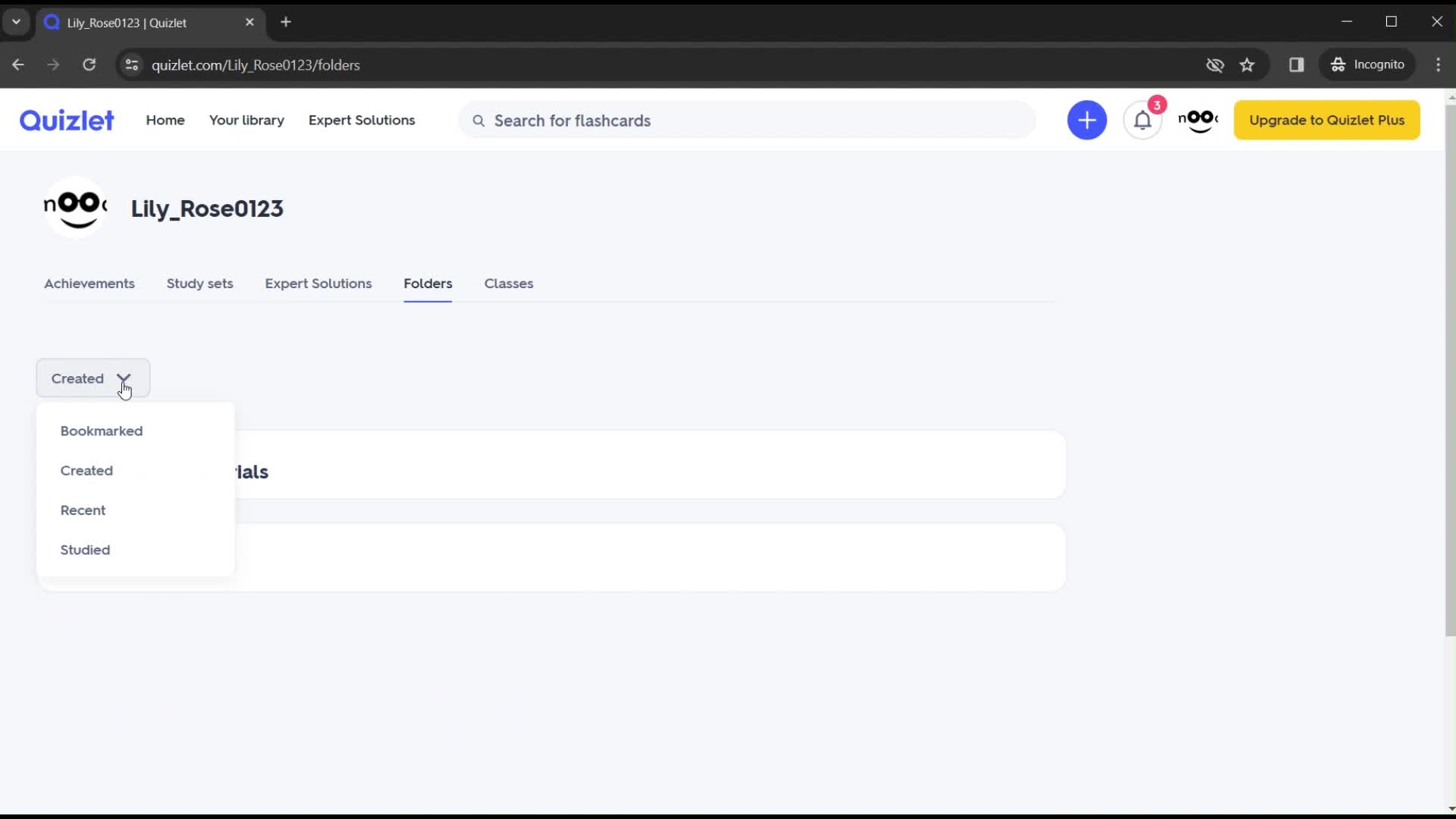Reload the page
This screenshot has width=1456, height=819.
[x=89, y=64]
